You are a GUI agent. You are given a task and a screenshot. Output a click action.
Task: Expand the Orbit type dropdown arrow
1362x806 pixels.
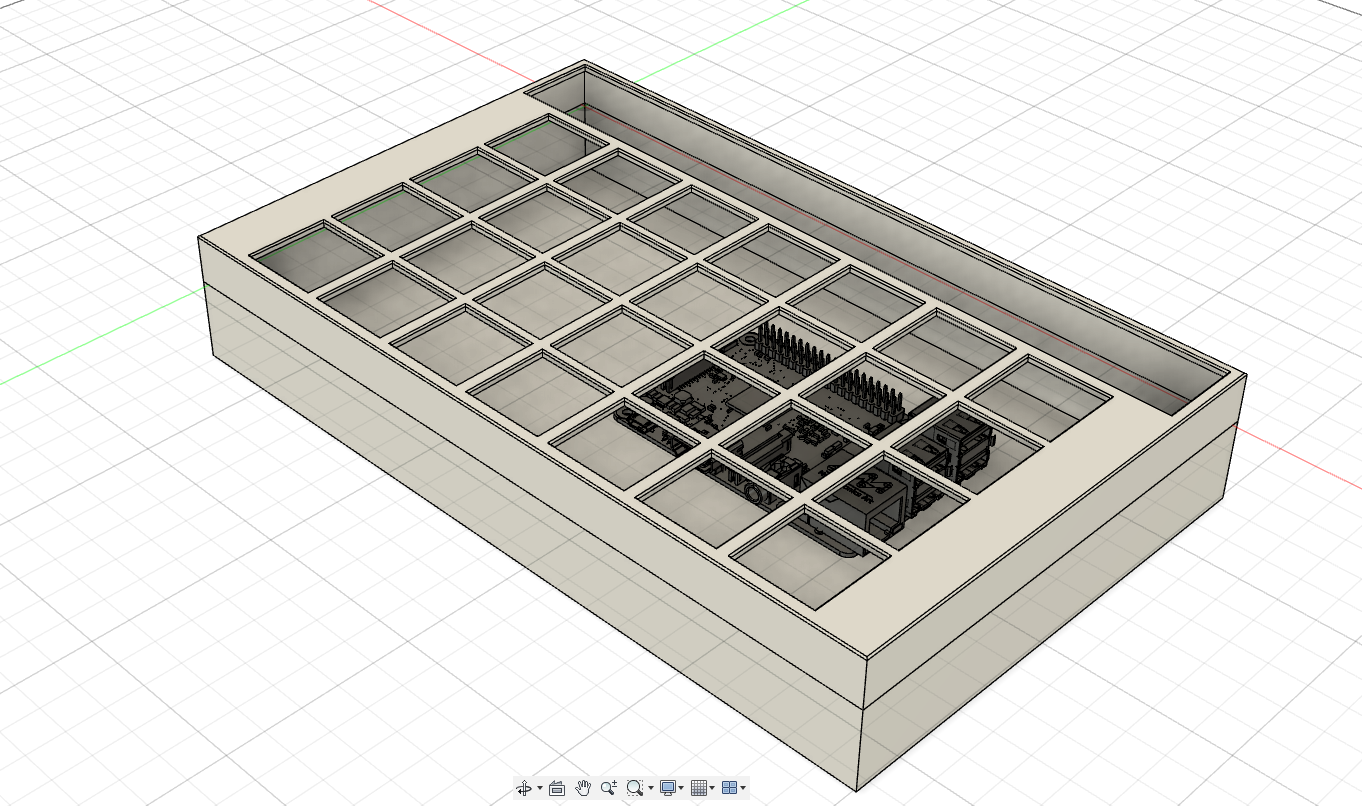540,788
